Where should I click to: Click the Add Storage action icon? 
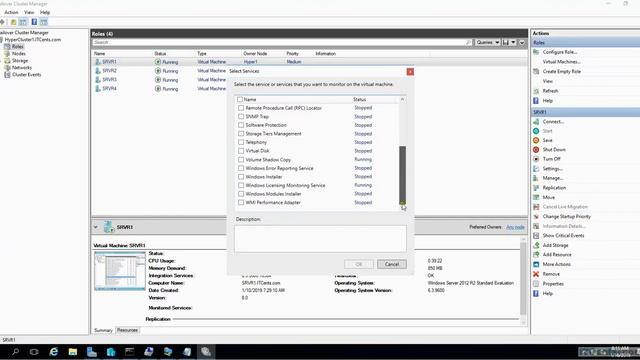point(536,245)
